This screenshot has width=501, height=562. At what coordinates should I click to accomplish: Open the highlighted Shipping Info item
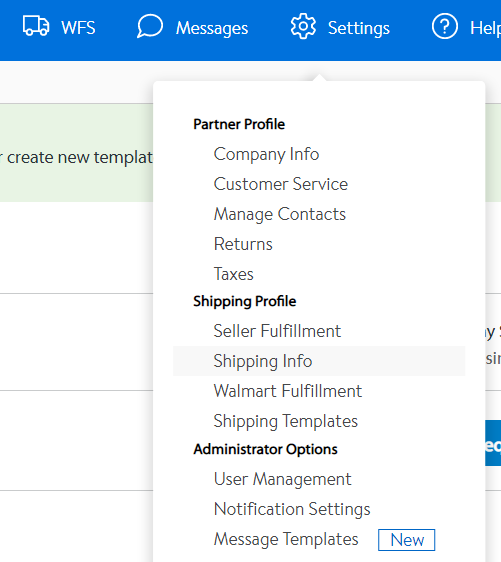click(x=319, y=361)
